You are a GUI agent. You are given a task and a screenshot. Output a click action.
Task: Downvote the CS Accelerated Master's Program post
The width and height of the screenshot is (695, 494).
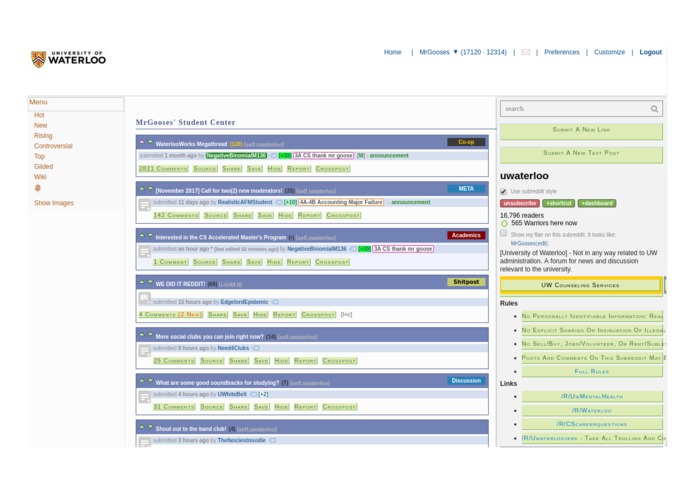[x=150, y=235]
